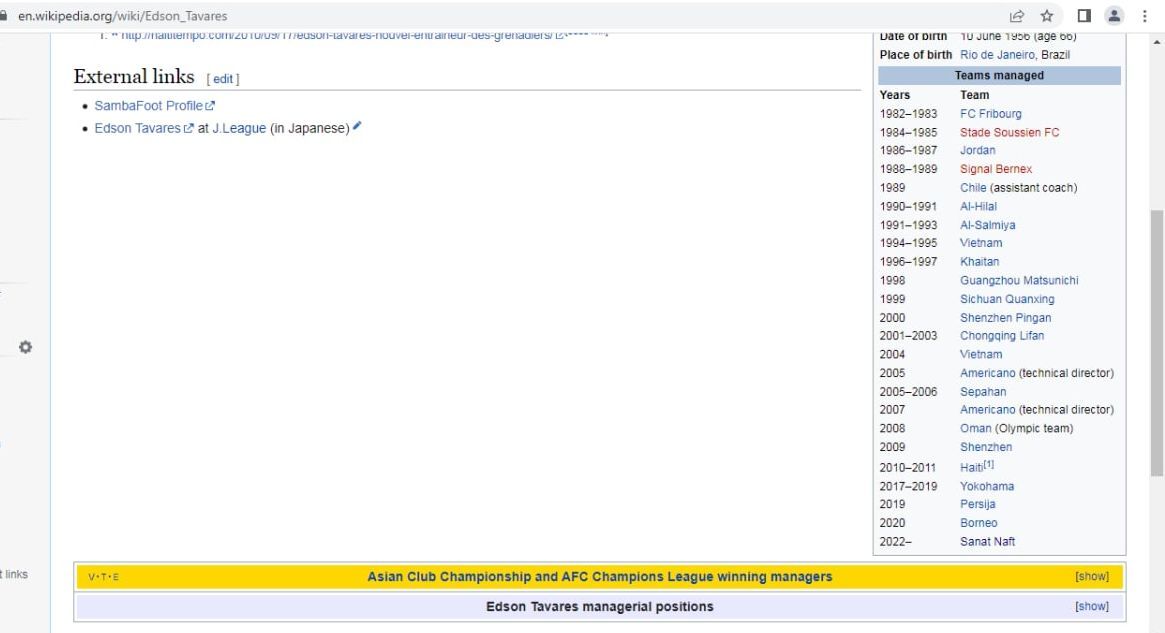The width and height of the screenshot is (1165, 633).
Task: Expand Asian Club Championship winning managers box
Action: point(1091,577)
